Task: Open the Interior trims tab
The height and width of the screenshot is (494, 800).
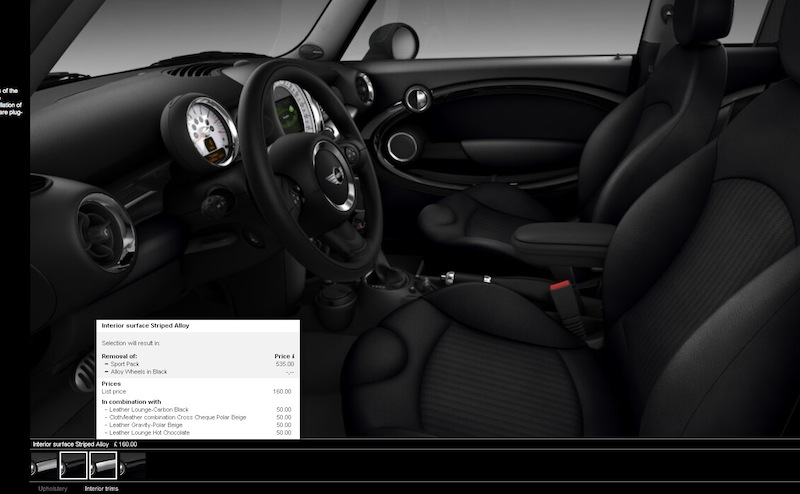Action: point(104,488)
